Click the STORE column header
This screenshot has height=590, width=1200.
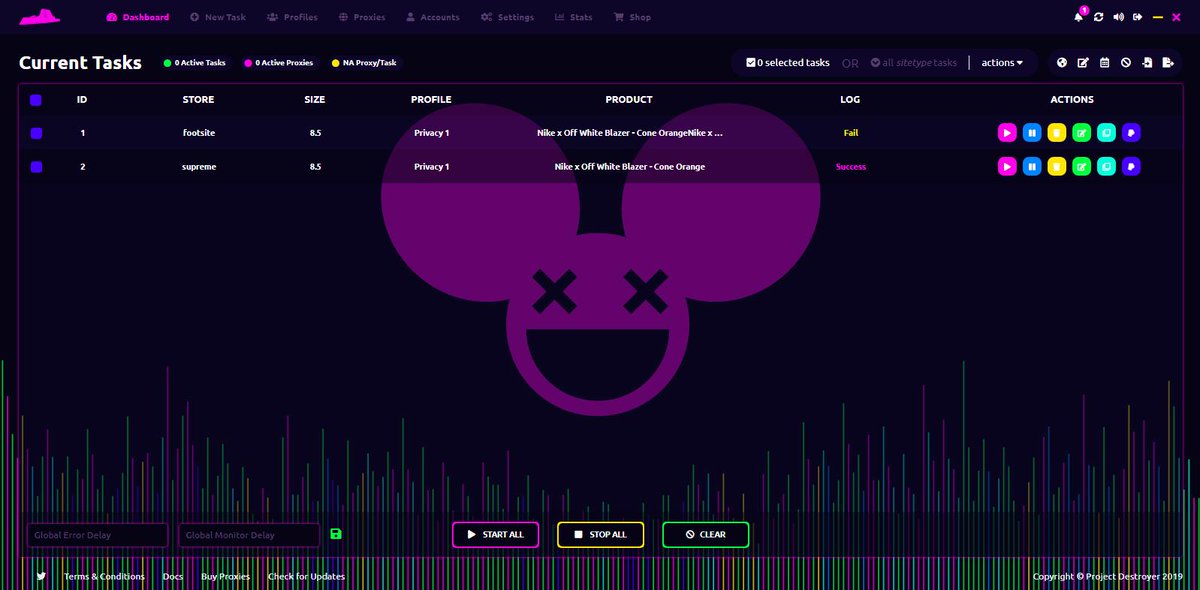pyautogui.click(x=198, y=99)
